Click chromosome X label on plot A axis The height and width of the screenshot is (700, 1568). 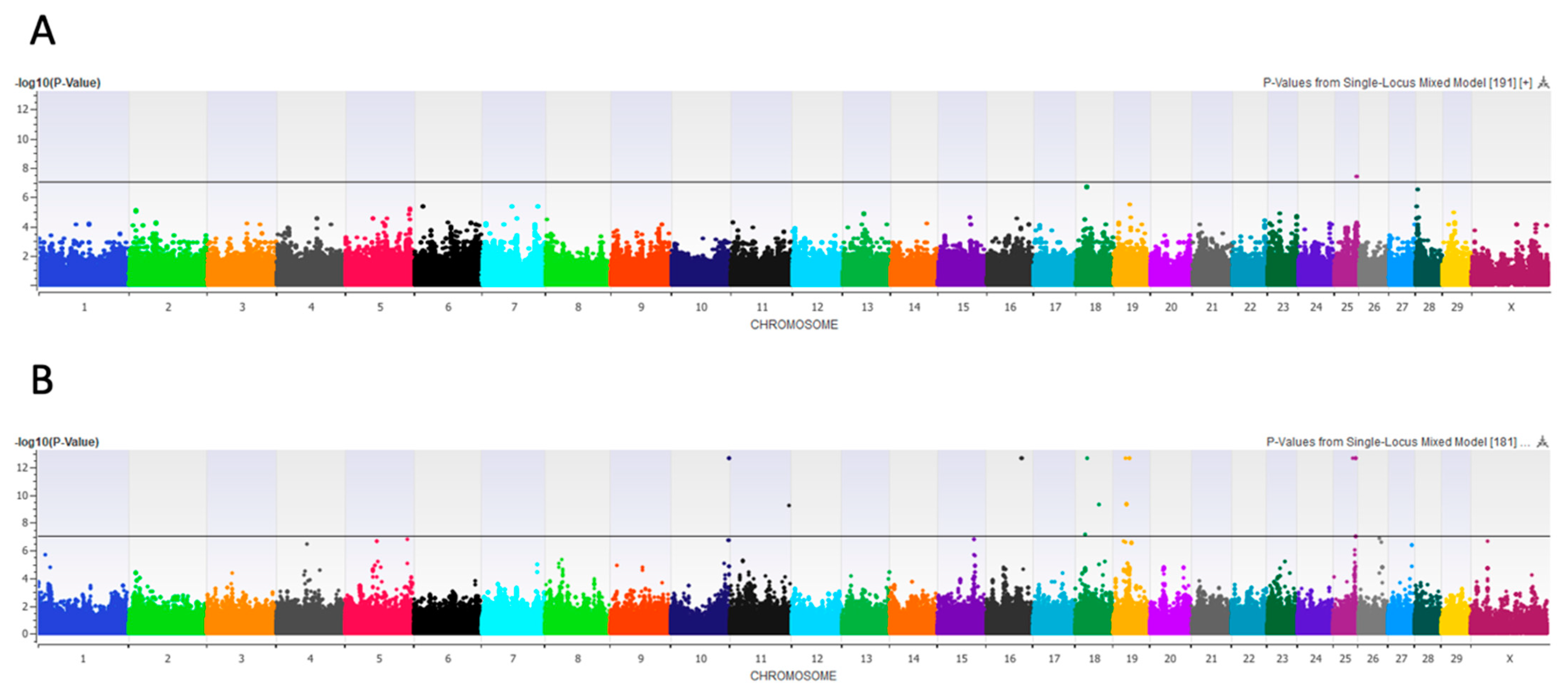pyautogui.click(x=1511, y=308)
